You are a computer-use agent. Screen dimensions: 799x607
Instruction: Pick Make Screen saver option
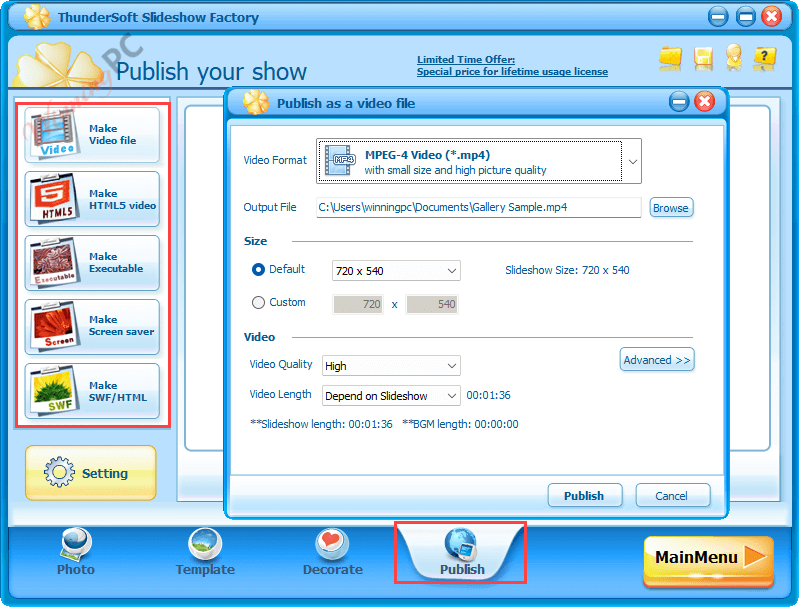pos(92,327)
